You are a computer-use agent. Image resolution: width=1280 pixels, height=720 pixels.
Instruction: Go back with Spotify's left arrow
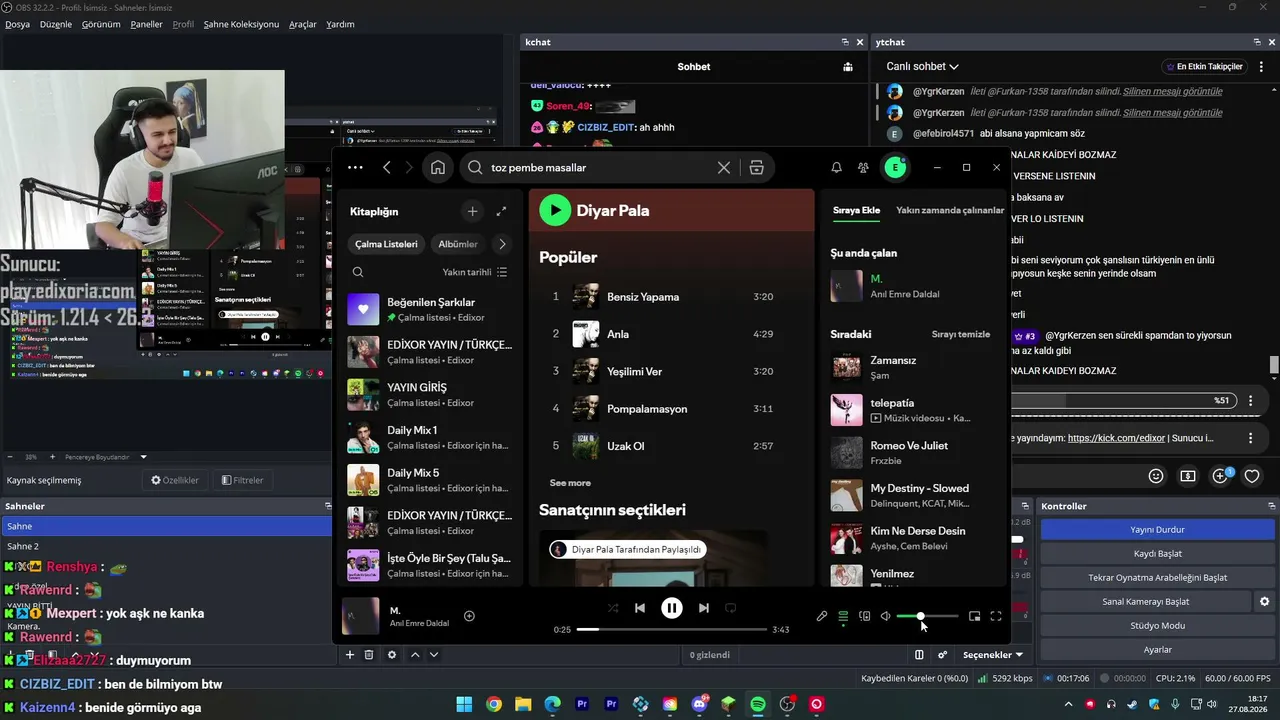coord(387,168)
